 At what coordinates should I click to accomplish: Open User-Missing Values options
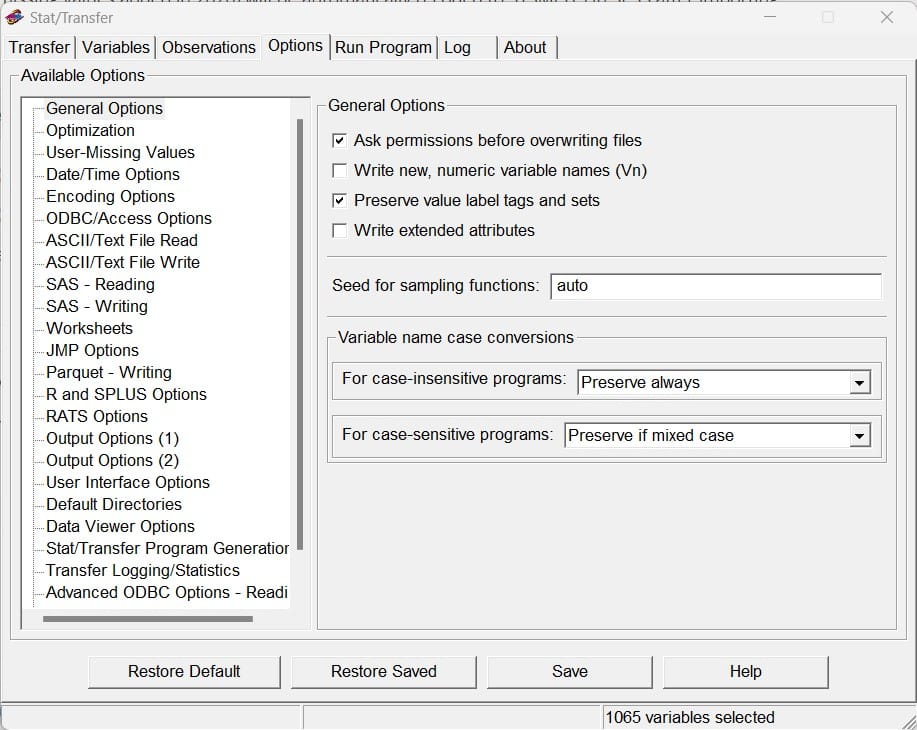[120, 153]
